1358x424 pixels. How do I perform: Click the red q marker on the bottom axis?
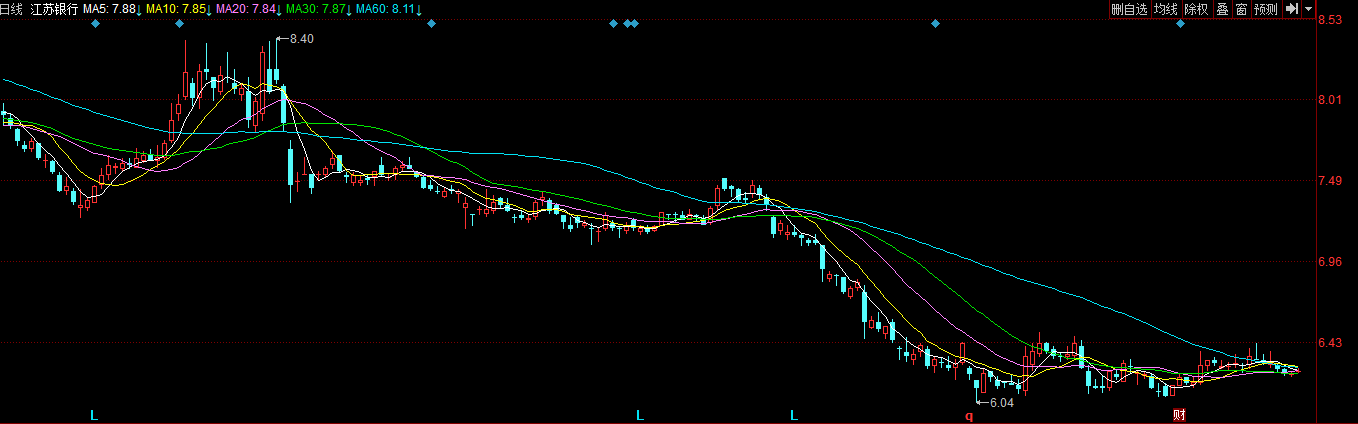[x=968, y=415]
